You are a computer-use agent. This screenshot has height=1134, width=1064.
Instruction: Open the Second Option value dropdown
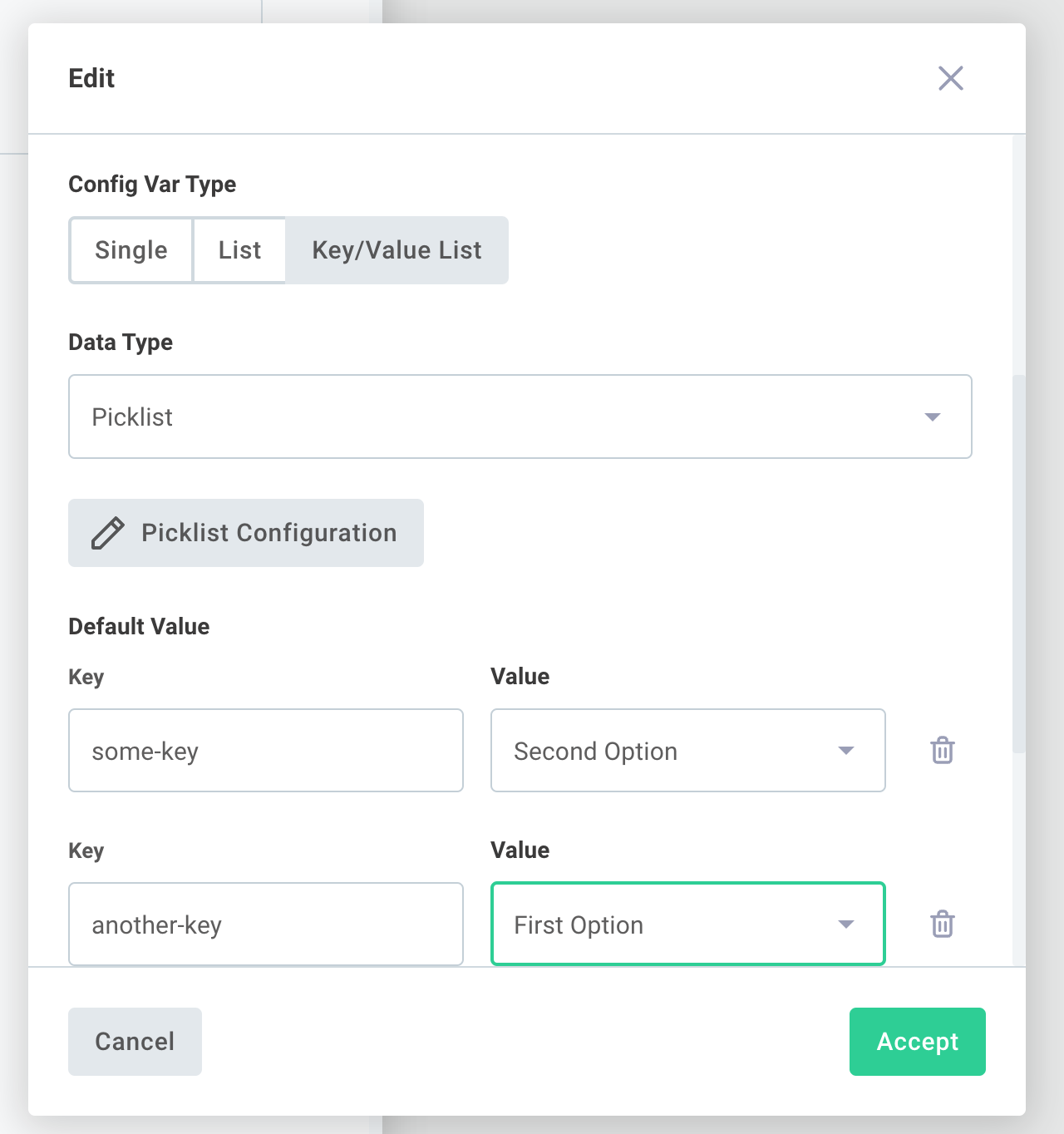688,751
